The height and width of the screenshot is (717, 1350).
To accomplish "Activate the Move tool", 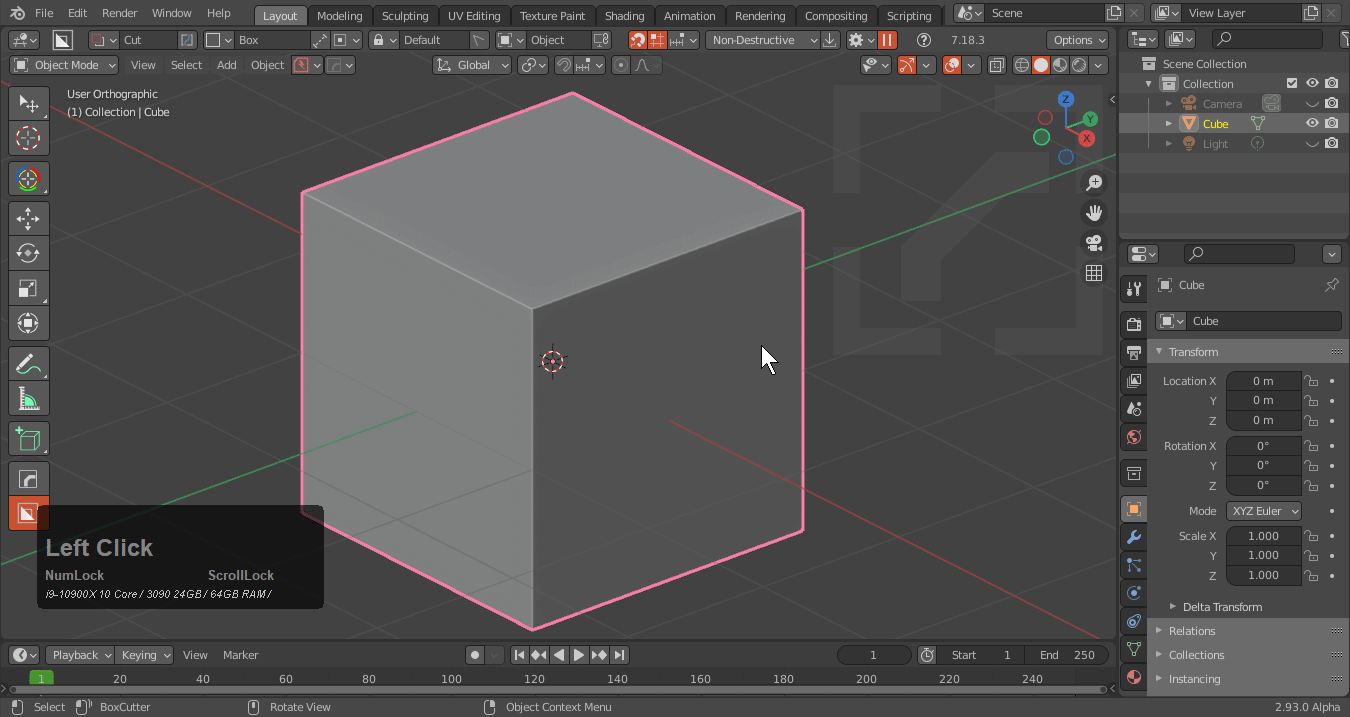I will click(28, 219).
